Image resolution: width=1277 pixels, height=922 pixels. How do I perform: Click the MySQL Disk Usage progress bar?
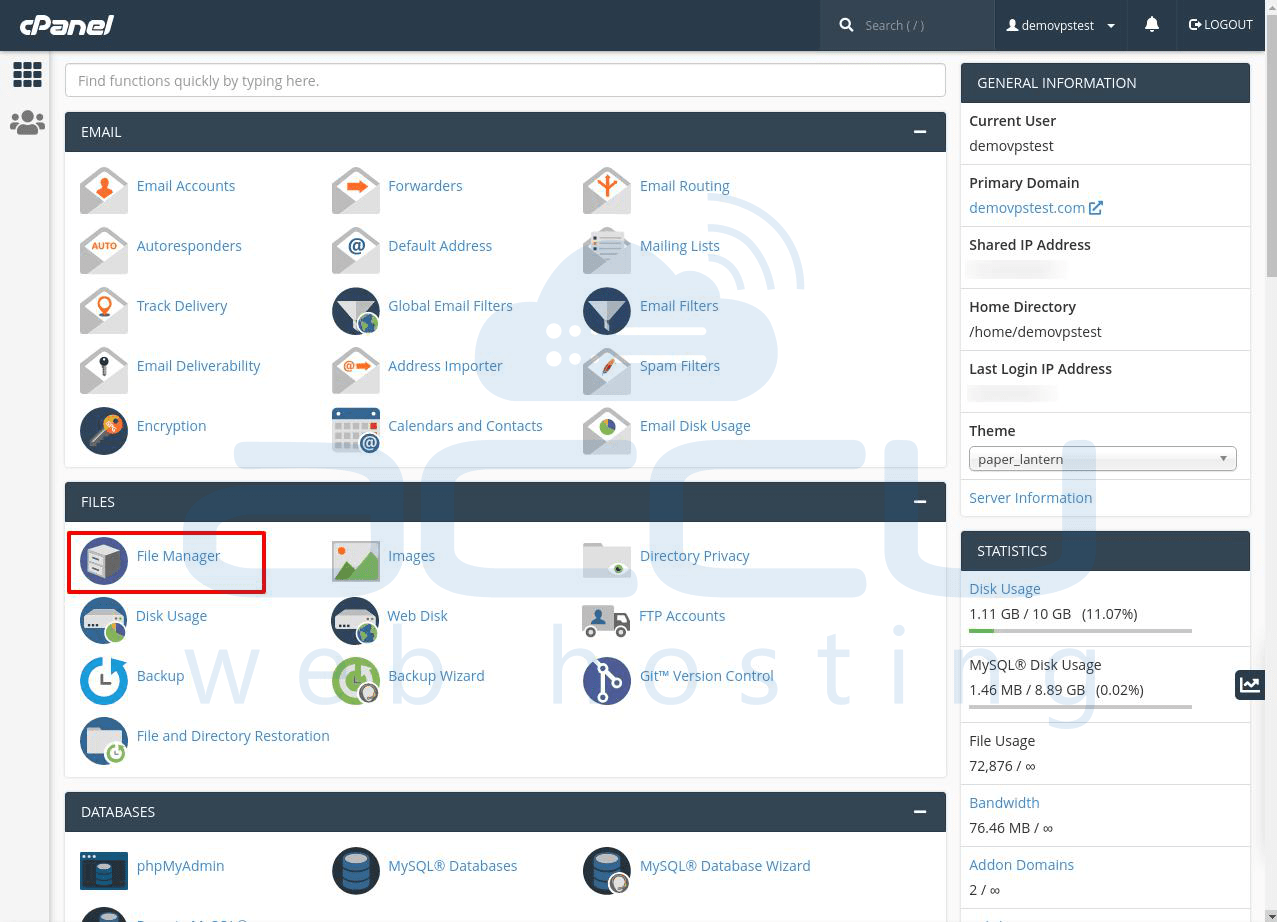point(1080,707)
